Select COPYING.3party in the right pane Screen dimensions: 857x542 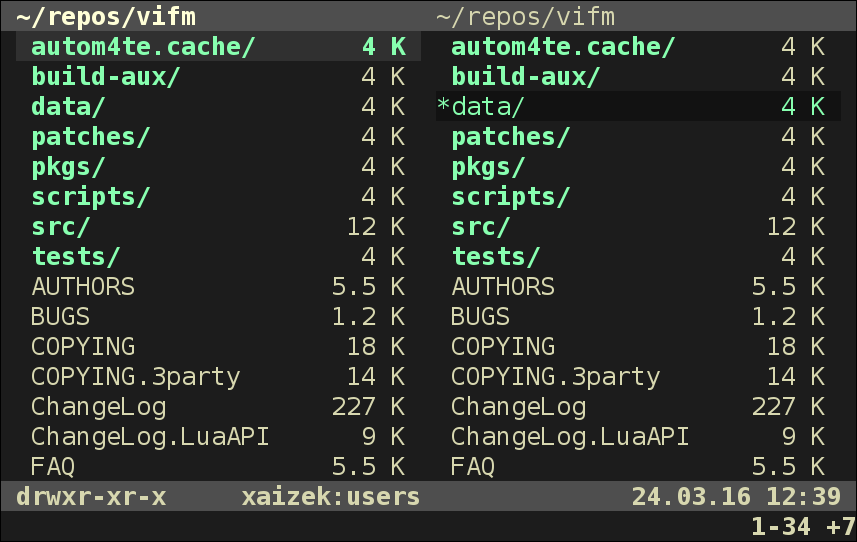click(638, 377)
